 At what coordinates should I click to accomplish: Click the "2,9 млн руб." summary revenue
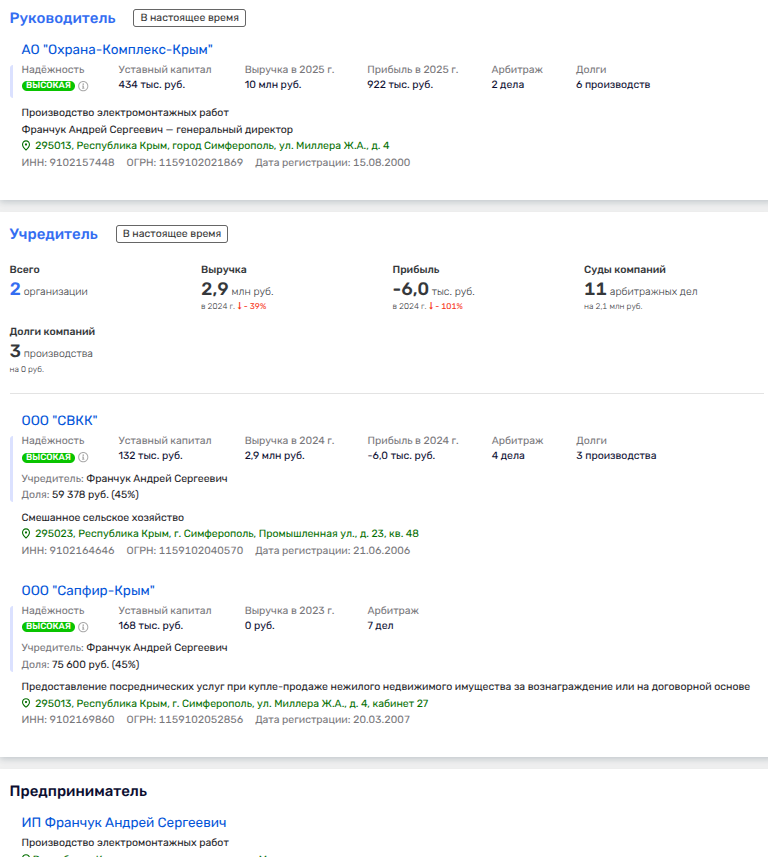[x=237, y=290]
